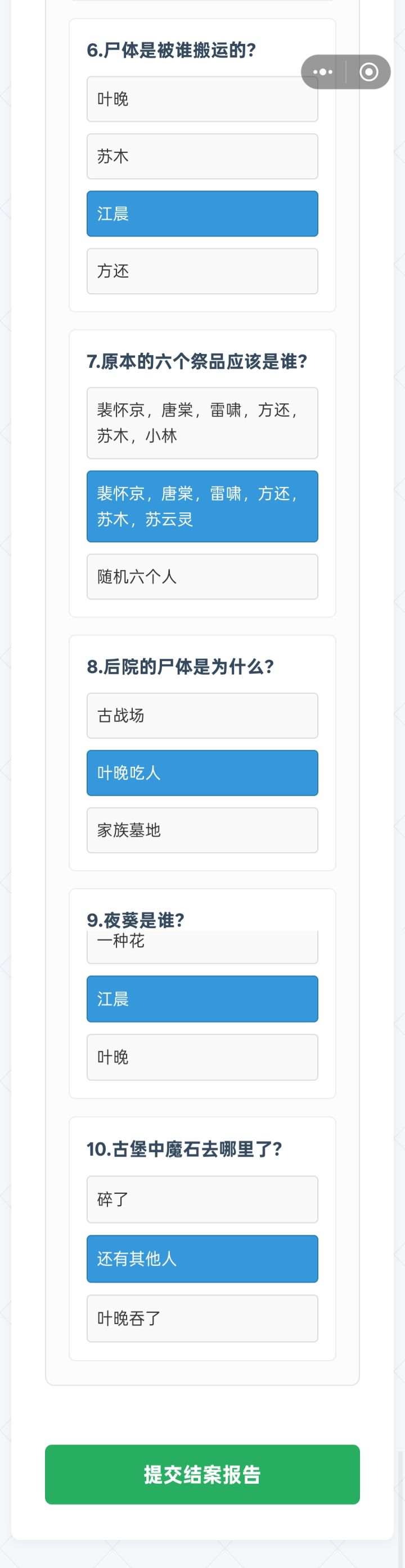Select 叶晚 for question 6

click(202, 99)
